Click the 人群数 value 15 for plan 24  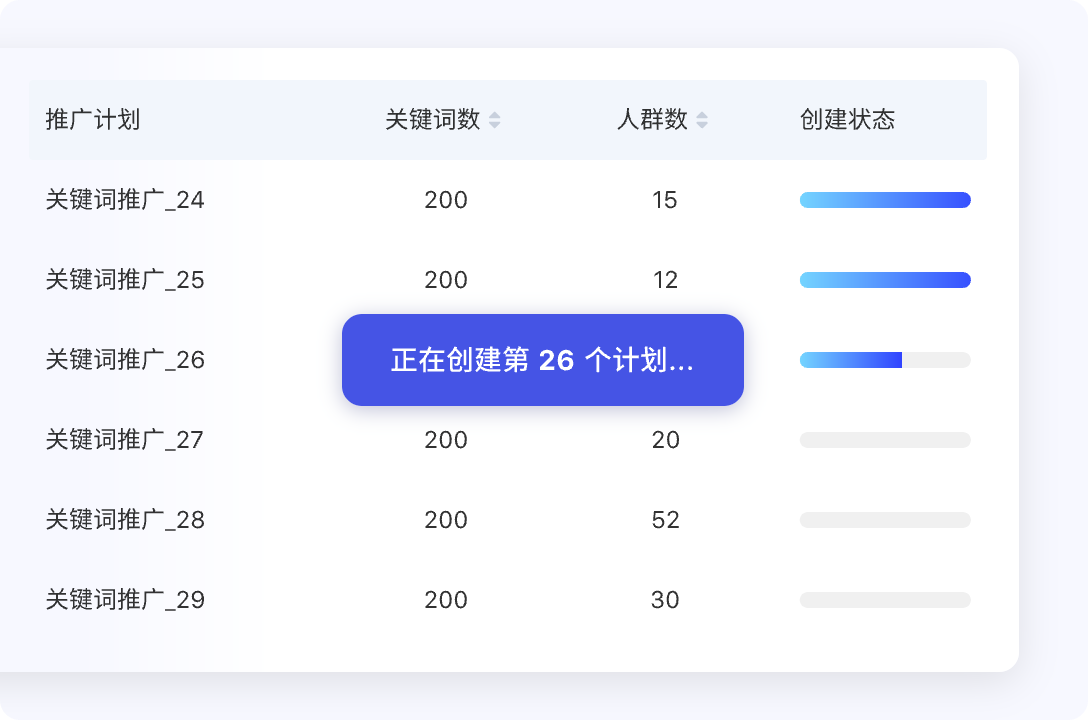pos(666,200)
